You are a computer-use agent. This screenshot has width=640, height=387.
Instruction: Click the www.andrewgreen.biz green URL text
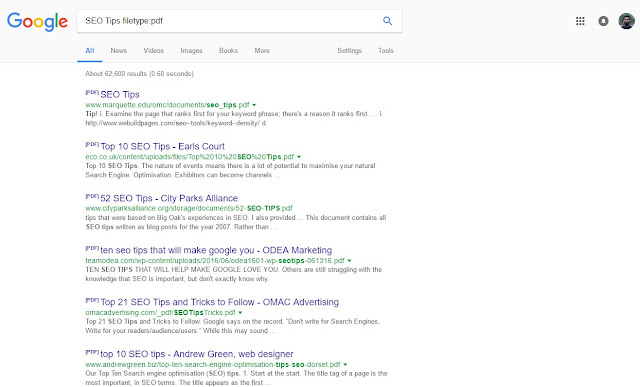click(213, 364)
